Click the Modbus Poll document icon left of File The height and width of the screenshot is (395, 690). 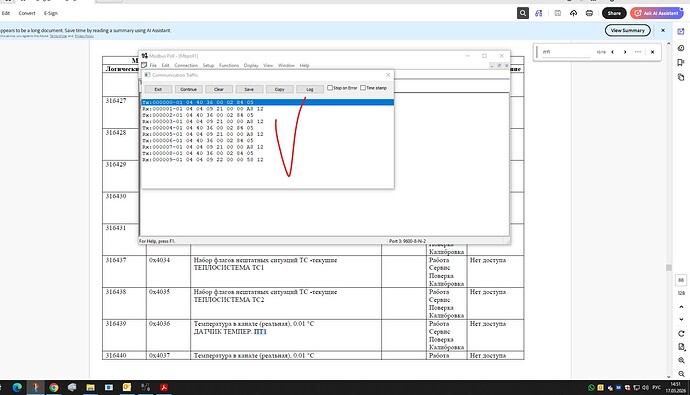tap(144, 65)
